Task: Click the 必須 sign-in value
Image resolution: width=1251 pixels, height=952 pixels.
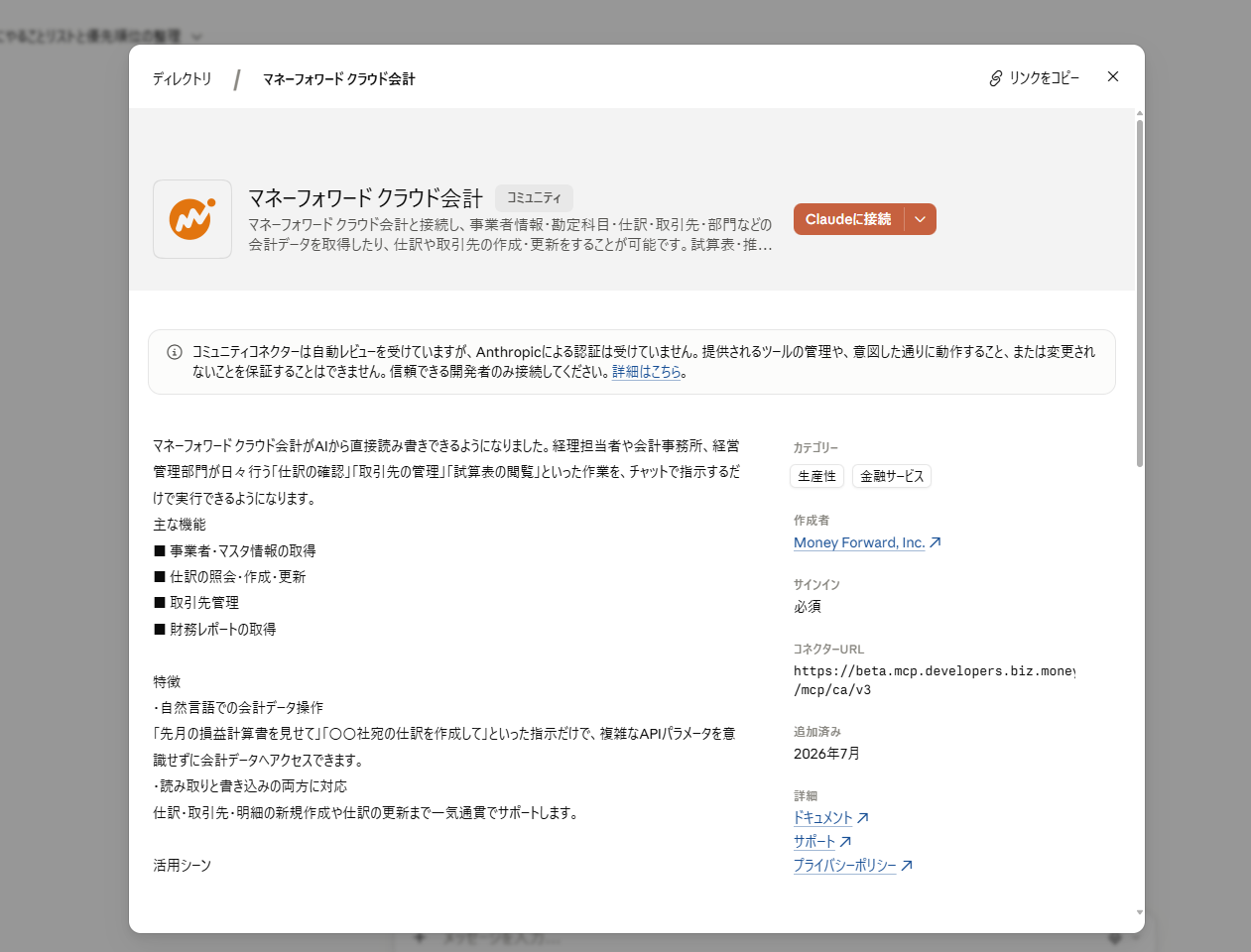Action: click(808, 607)
